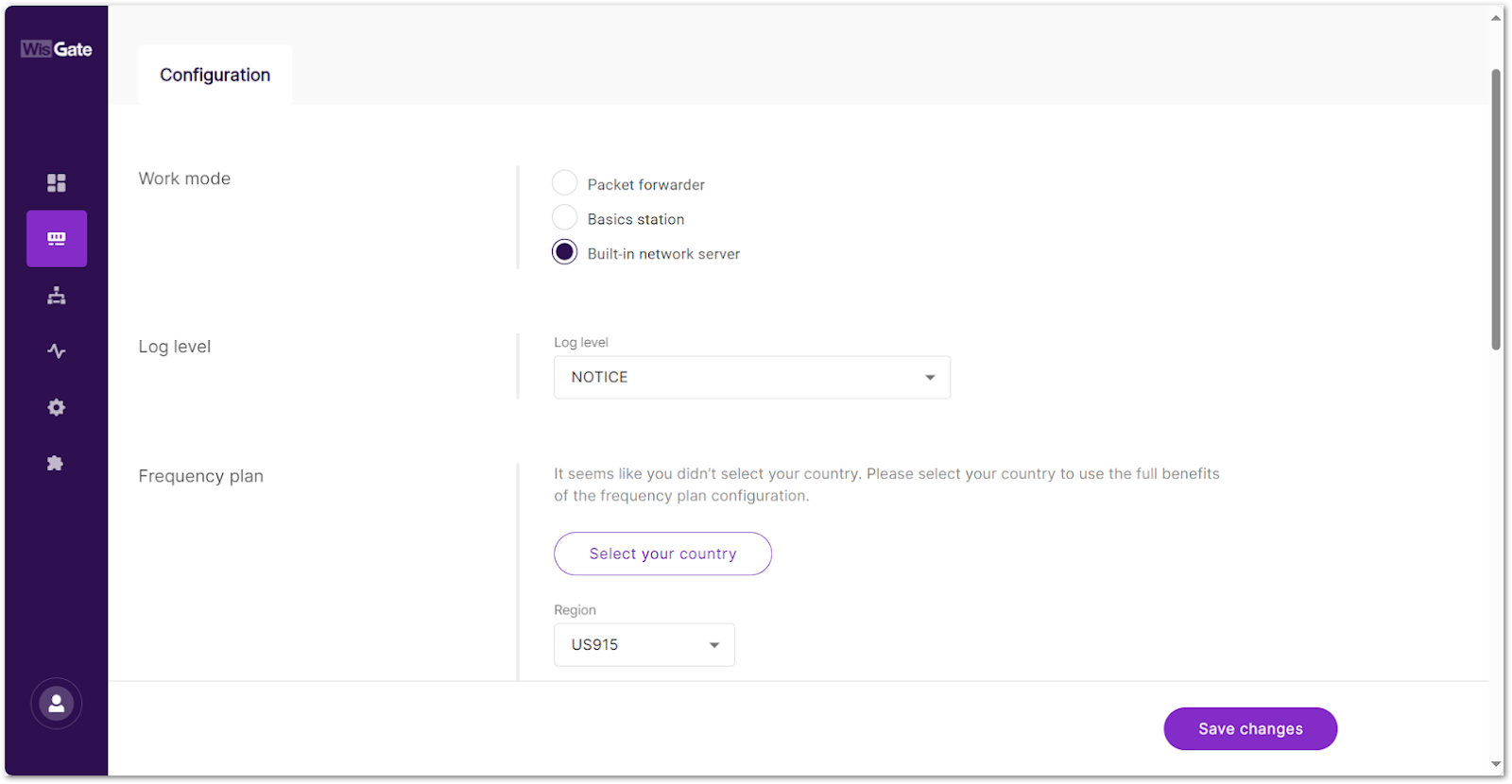Screen dimensions: 1512x784
Task: Open the Log level NOTICE dropdown
Action: (x=751, y=377)
